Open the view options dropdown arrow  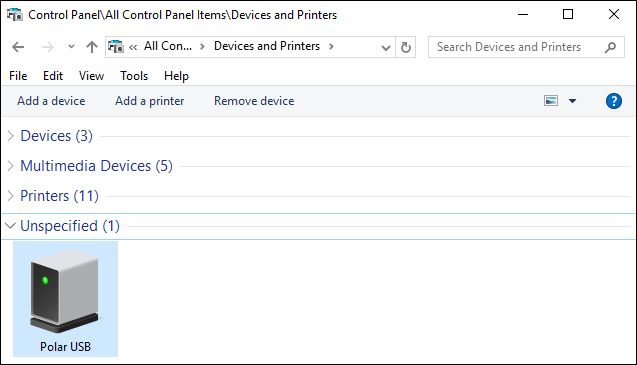tap(572, 101)
